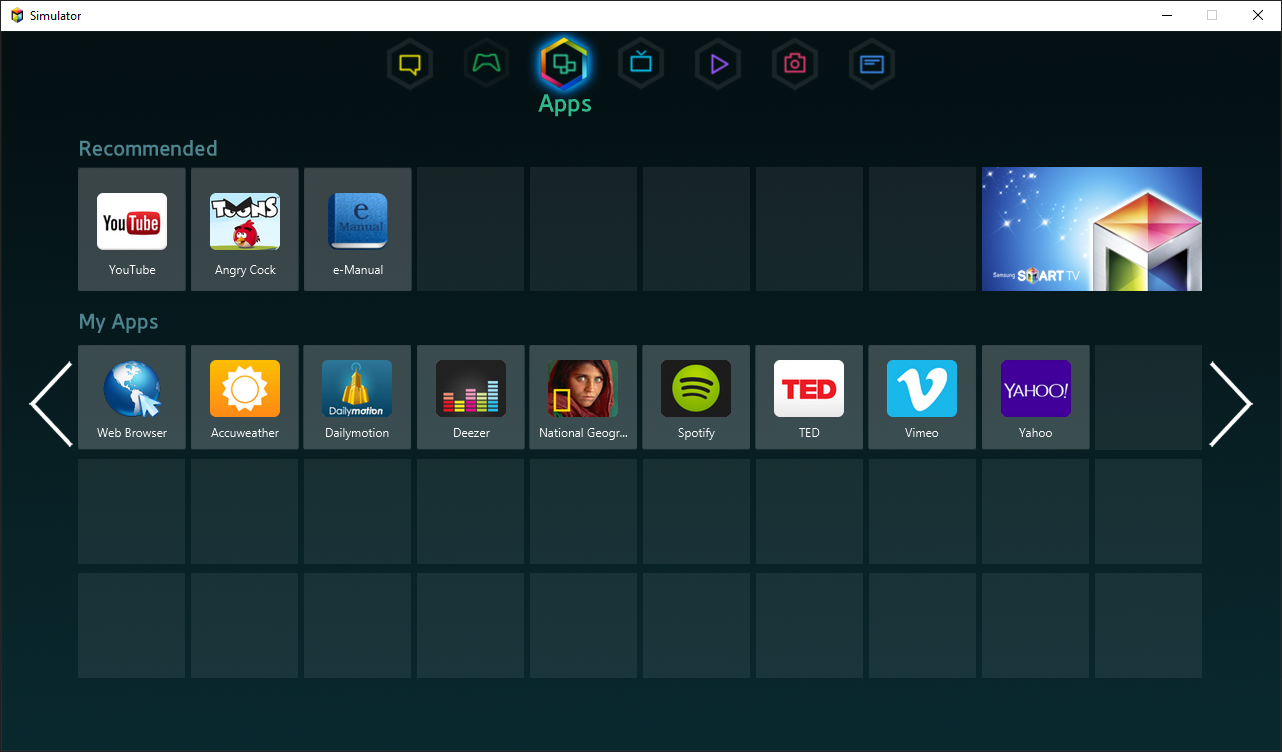Launch the Web Browser app
This screenshot has width=1282, height=752.
click(x=132, y=397)
